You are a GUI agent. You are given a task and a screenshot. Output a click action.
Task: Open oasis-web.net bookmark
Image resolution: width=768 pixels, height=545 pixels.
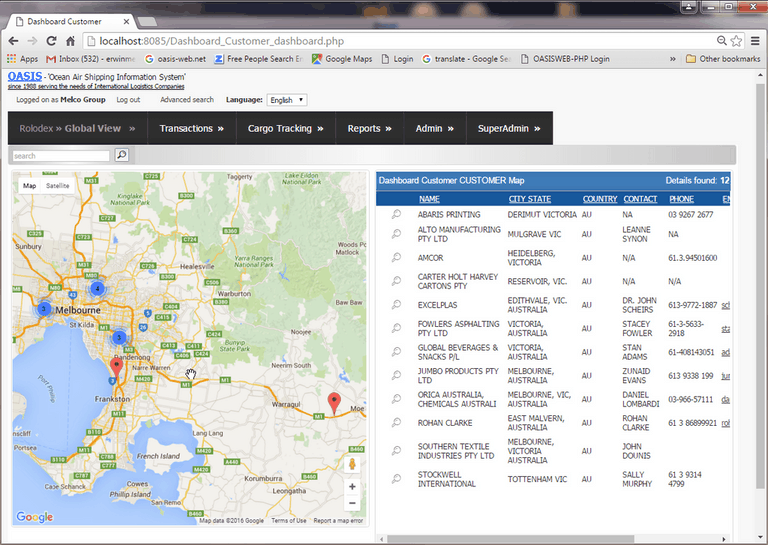click(x=175, y=59)
